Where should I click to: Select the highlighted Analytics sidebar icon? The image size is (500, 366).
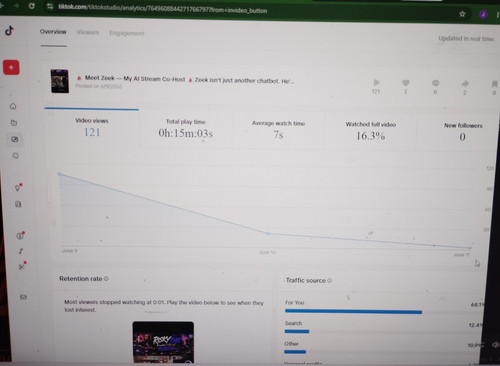pyautogui.click(x=15, y=139)
